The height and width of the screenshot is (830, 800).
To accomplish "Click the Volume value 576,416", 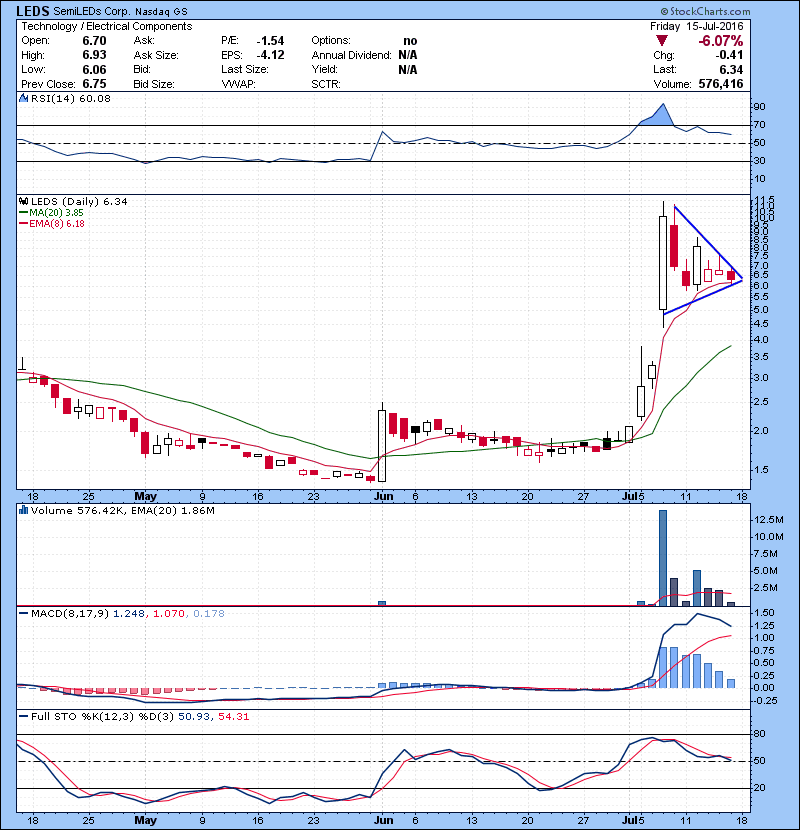I will [721, 84].
